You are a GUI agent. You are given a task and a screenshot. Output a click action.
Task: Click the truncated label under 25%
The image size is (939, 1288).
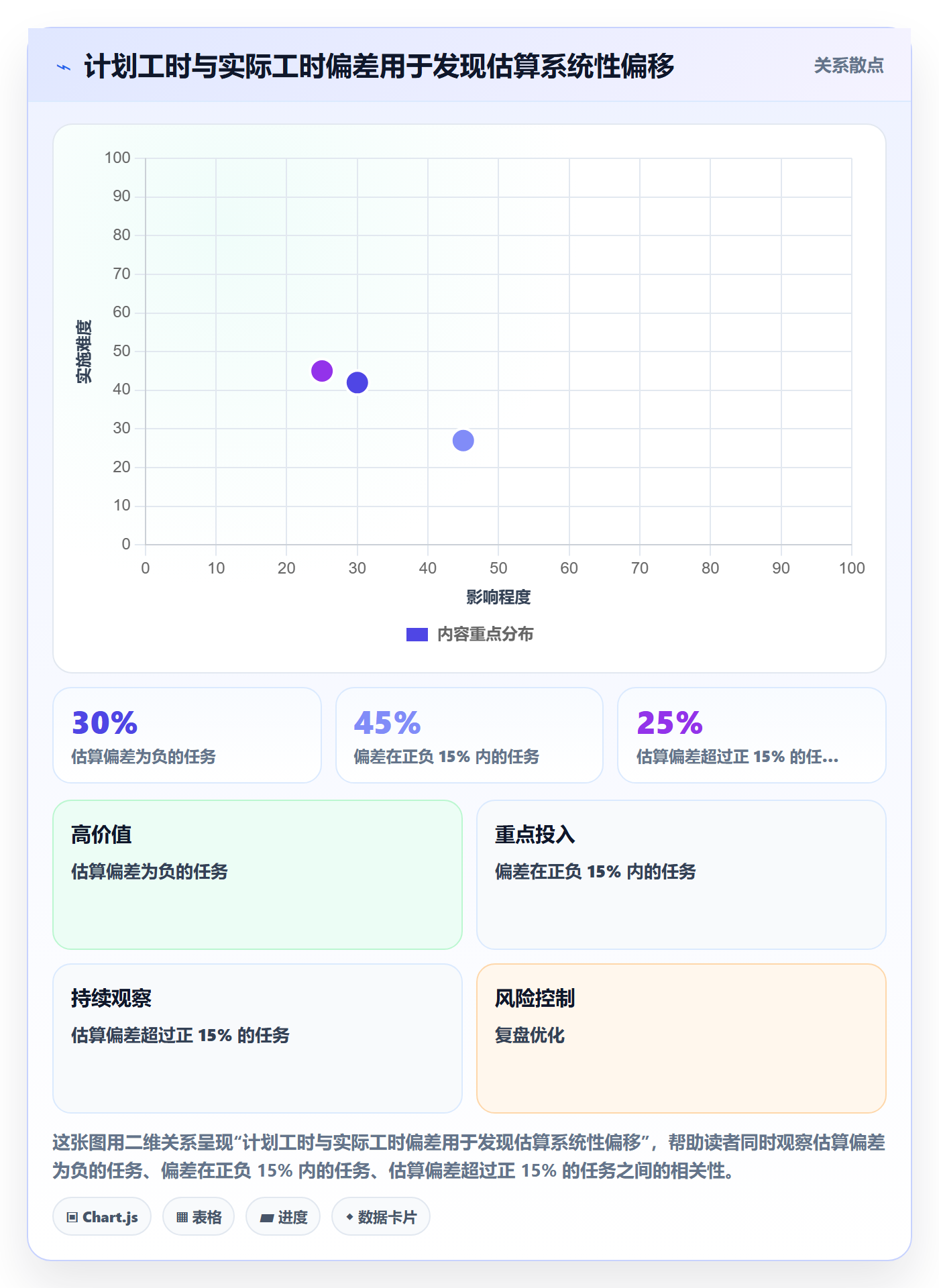coord(737,757)
